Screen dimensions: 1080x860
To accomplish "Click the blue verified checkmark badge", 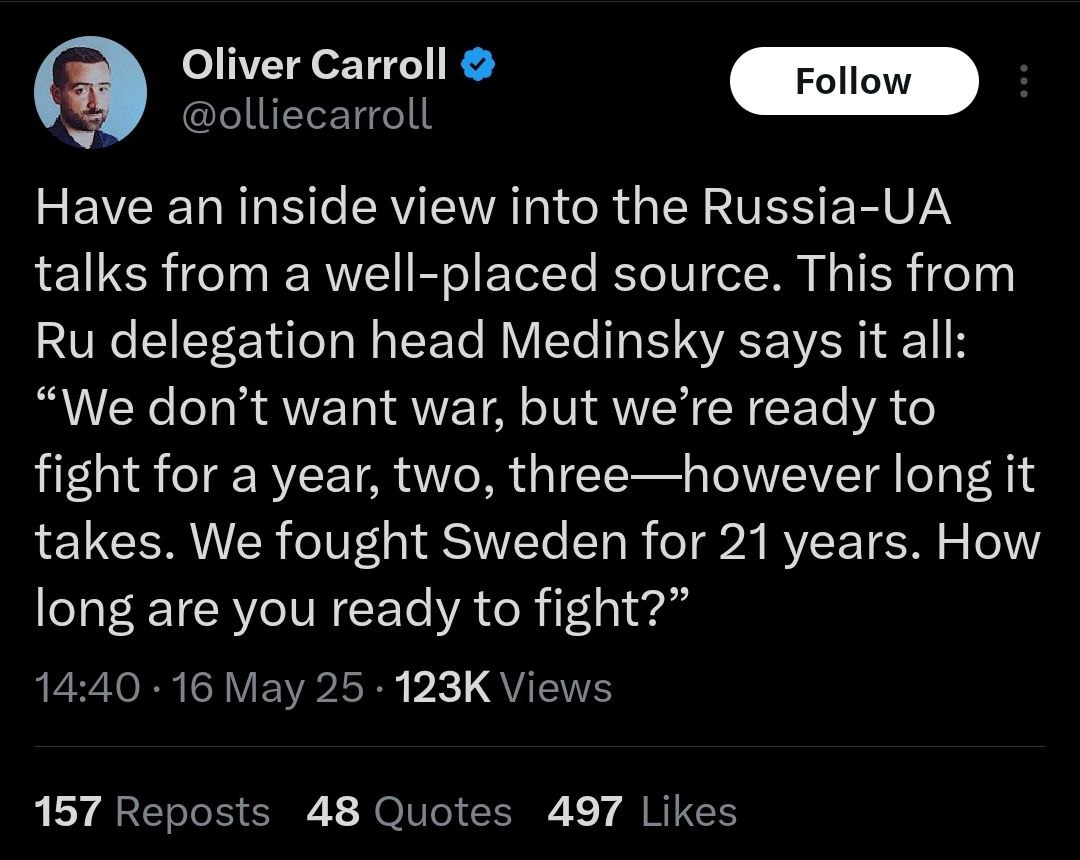I will tap(477, 66).
